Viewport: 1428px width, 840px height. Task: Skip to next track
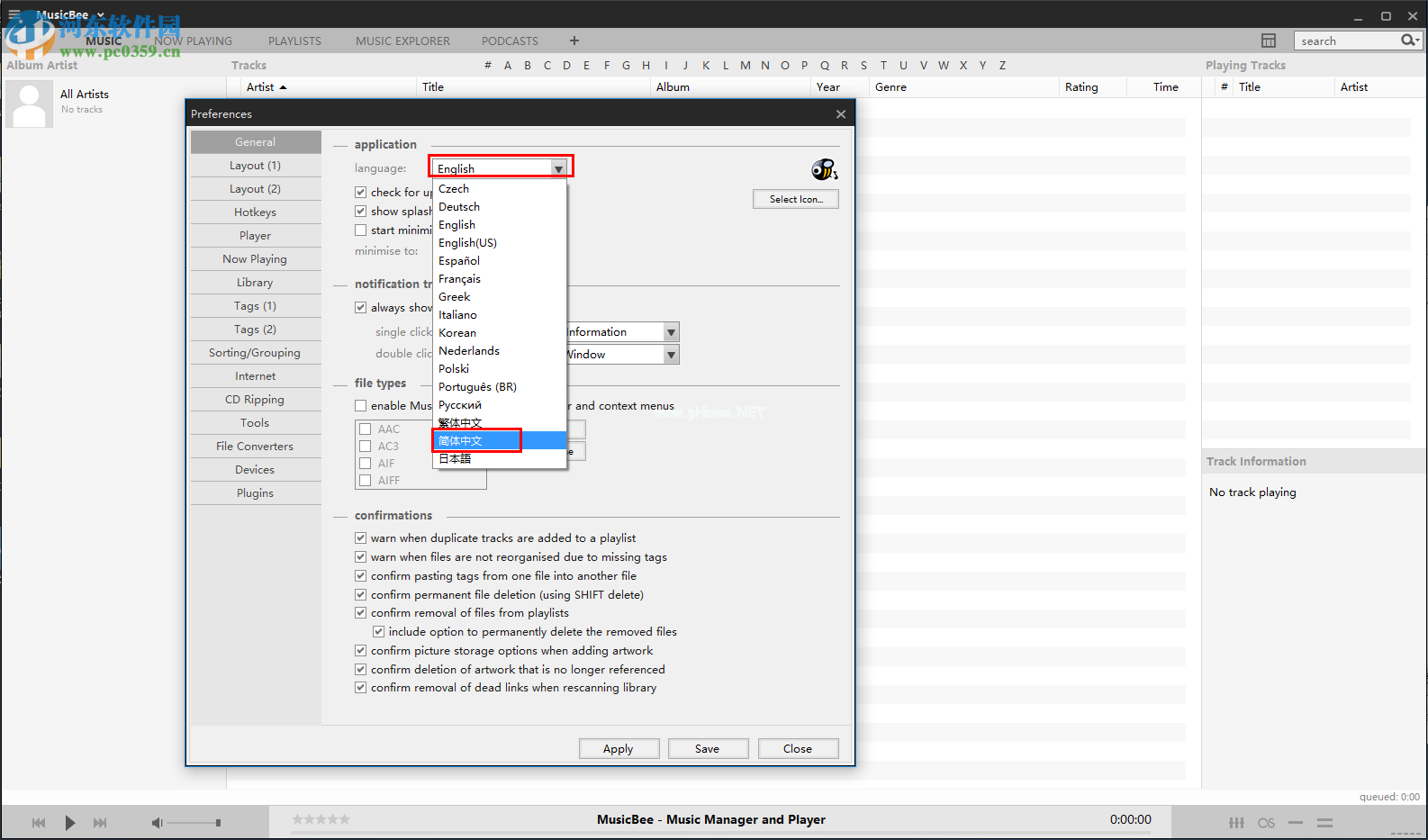100,823
